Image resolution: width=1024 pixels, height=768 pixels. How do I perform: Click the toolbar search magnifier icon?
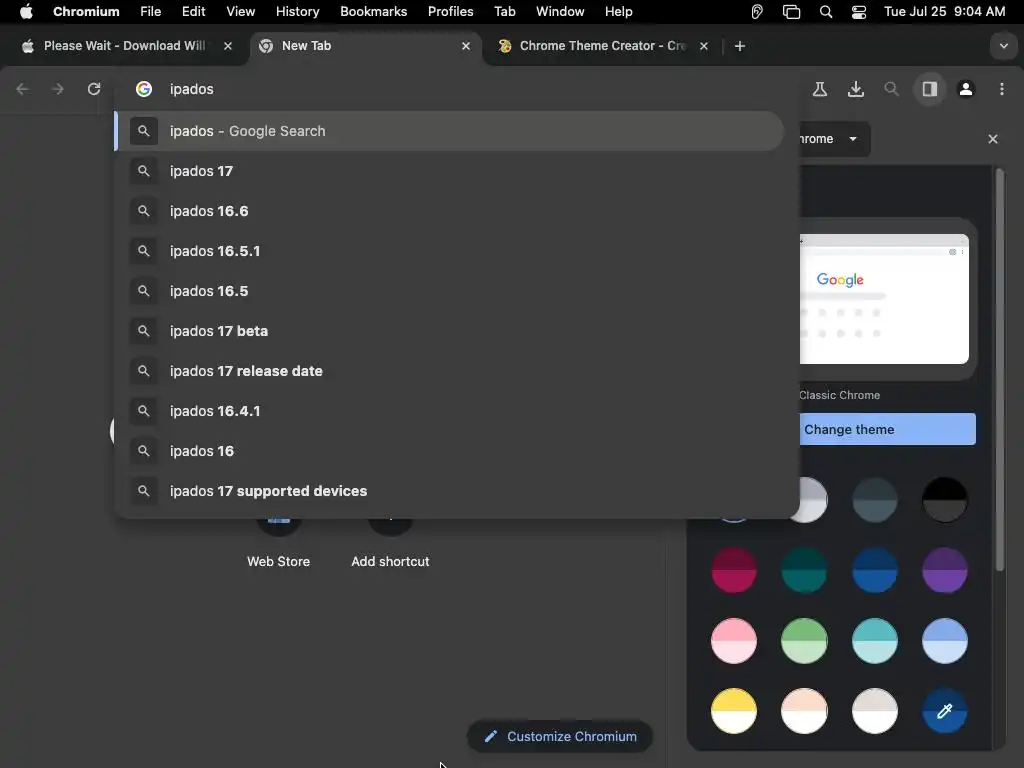coord(891,89)
